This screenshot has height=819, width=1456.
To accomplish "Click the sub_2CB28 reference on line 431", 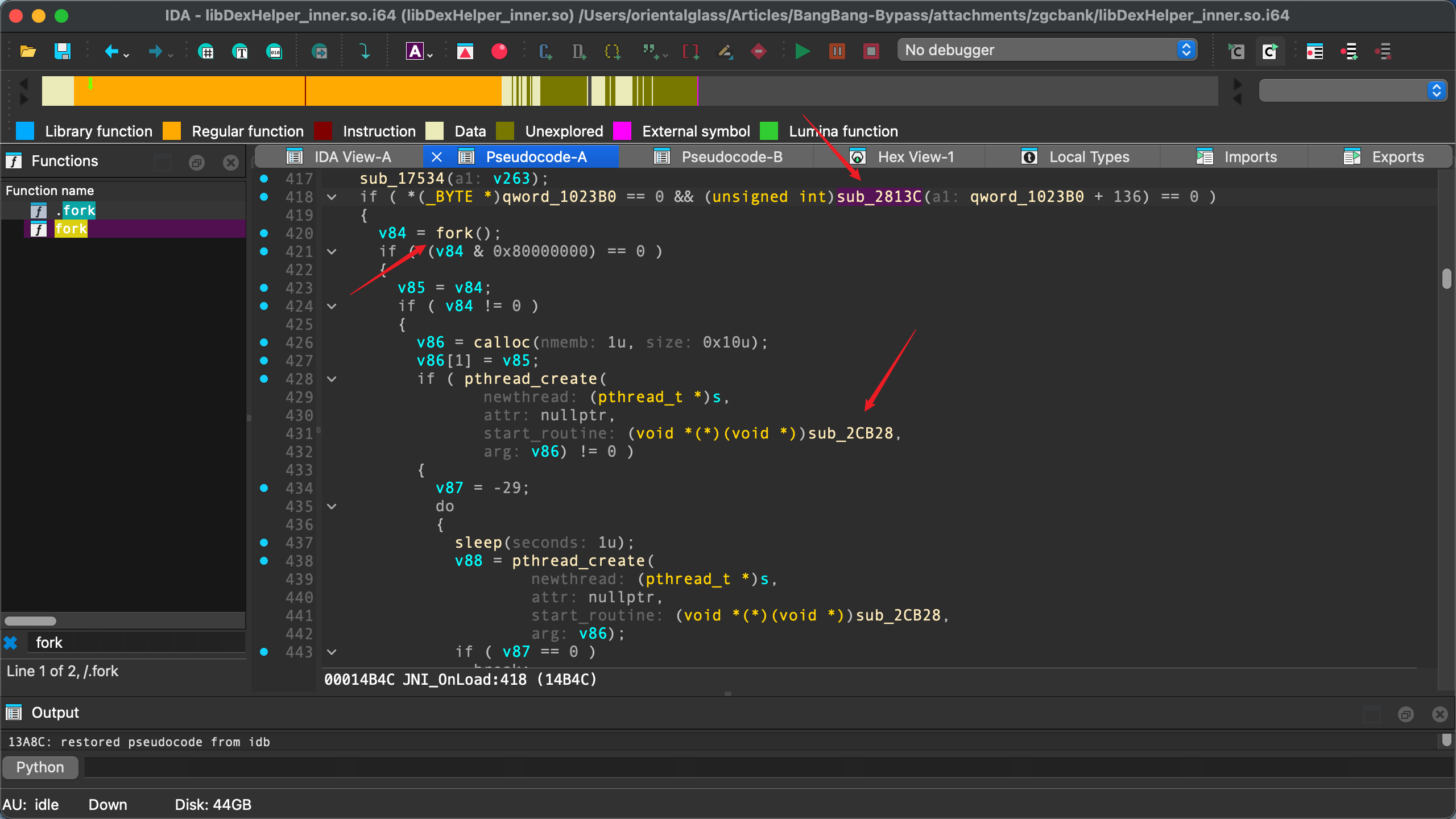I will tap(850, 433).
